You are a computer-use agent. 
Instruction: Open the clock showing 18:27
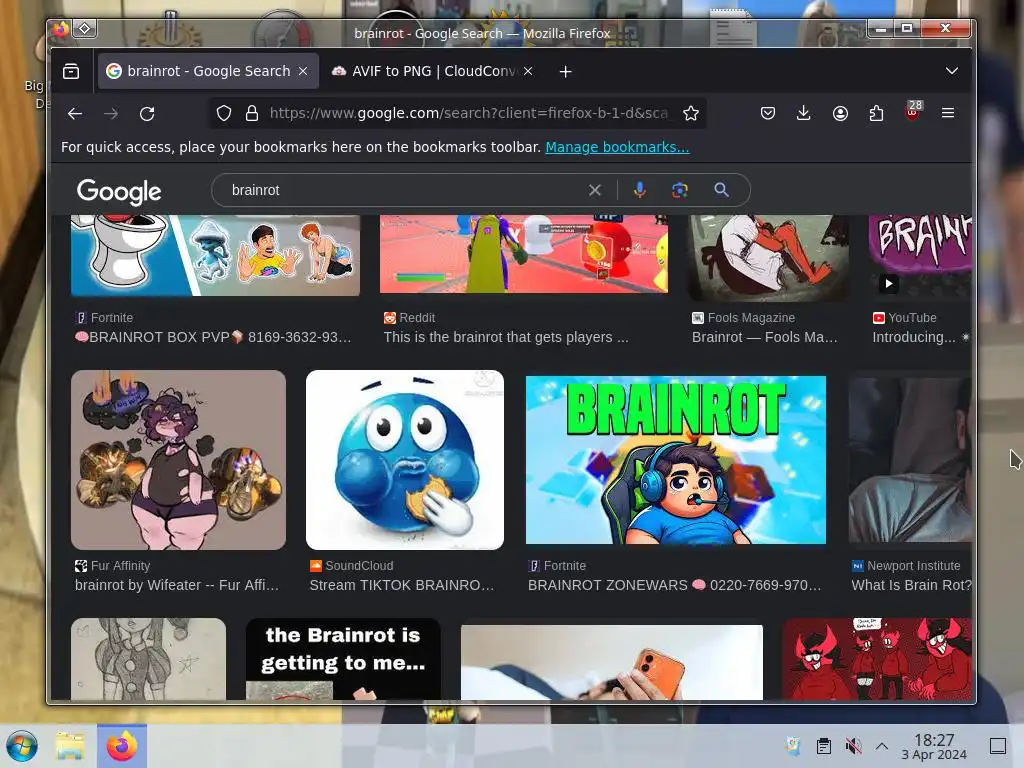[934, 746]
